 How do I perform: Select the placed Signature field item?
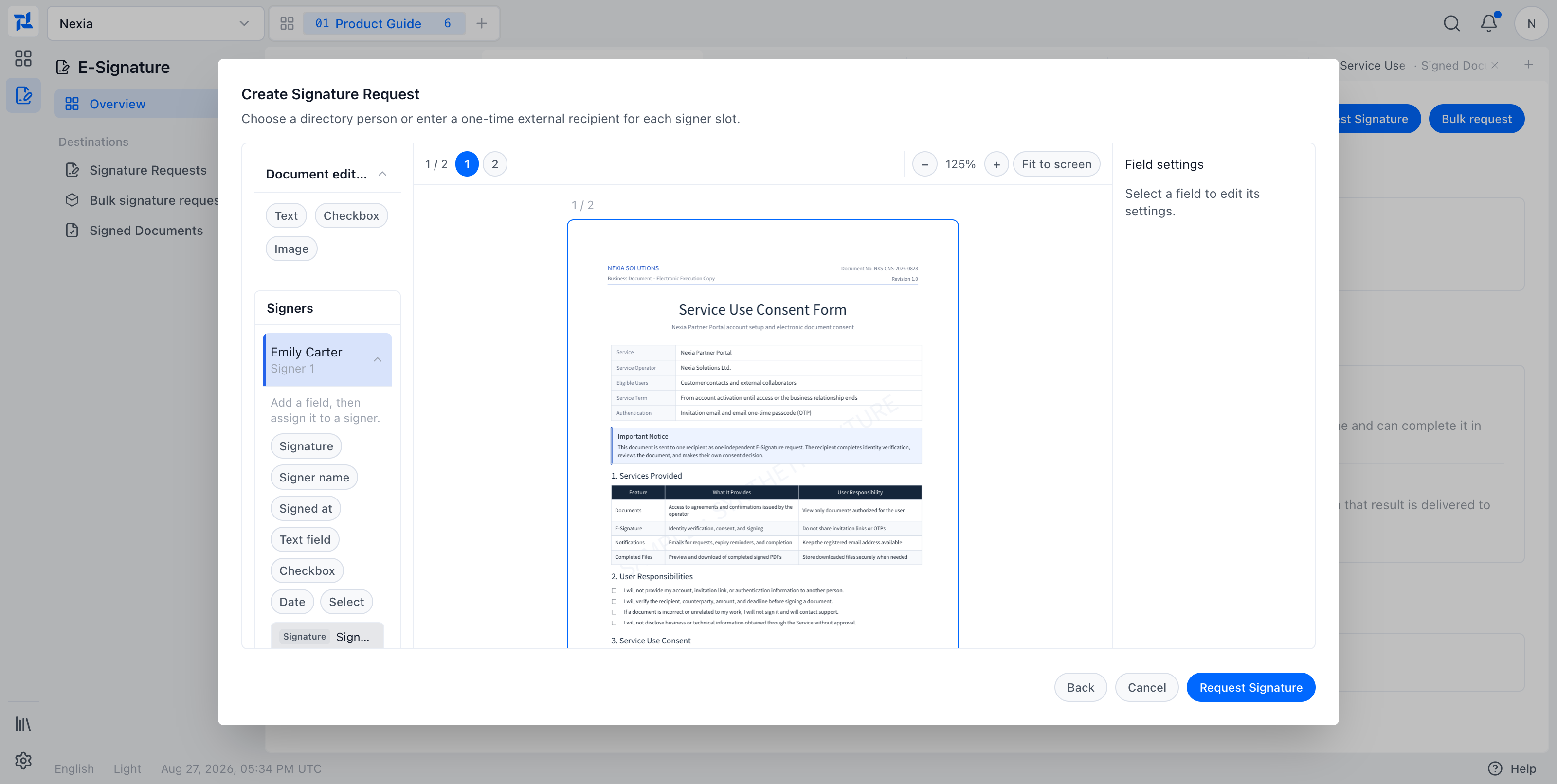tap(327, 637)
